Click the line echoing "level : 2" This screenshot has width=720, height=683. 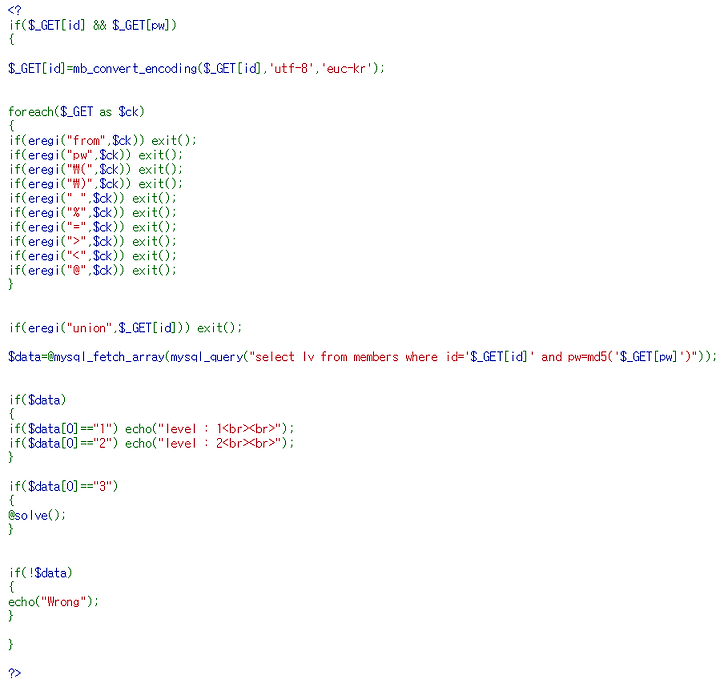pyautogui.click(x=151, y=443)
